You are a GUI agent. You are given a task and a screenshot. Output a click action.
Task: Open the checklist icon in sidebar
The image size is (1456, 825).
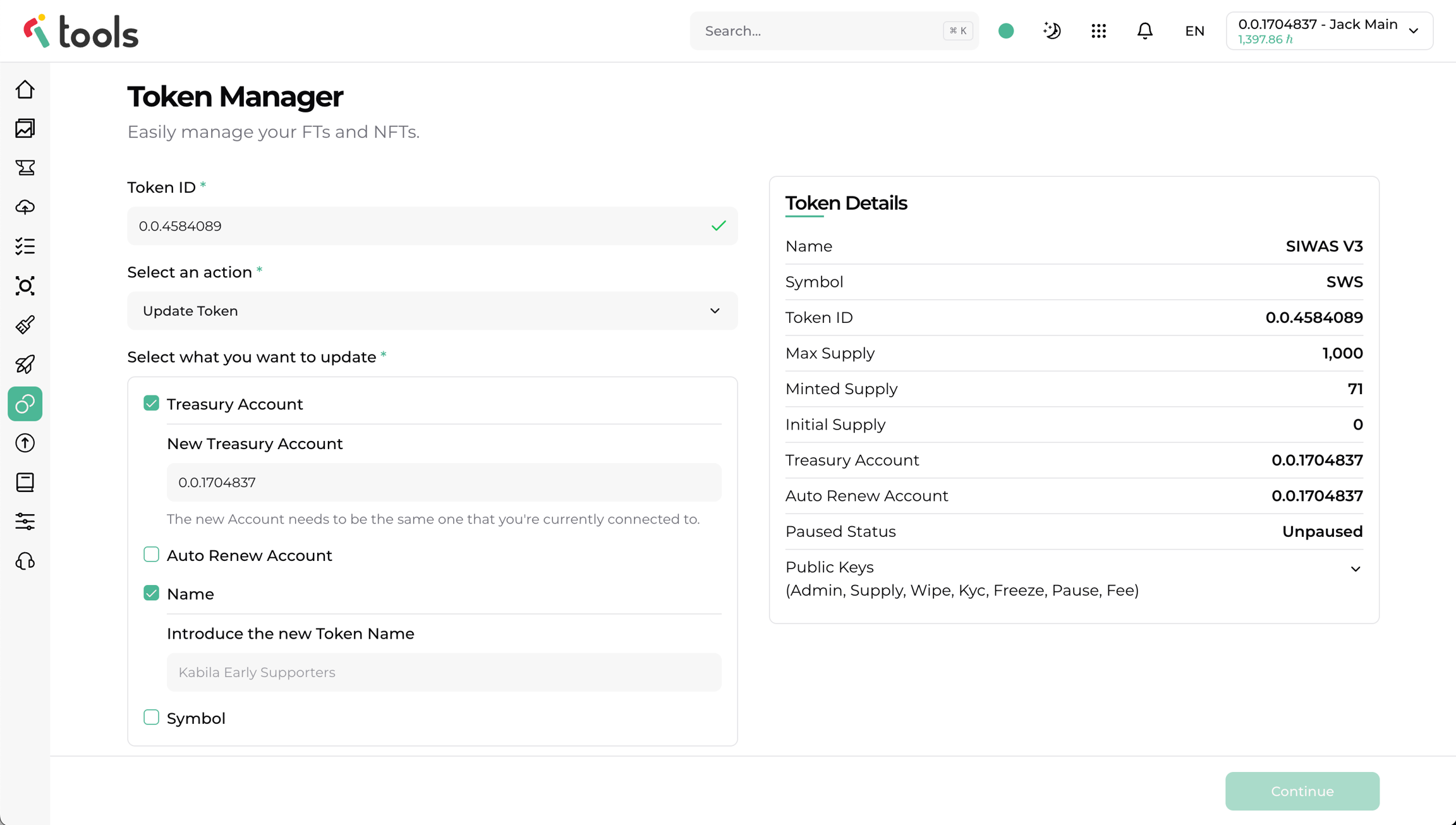[x=25, y=246]
